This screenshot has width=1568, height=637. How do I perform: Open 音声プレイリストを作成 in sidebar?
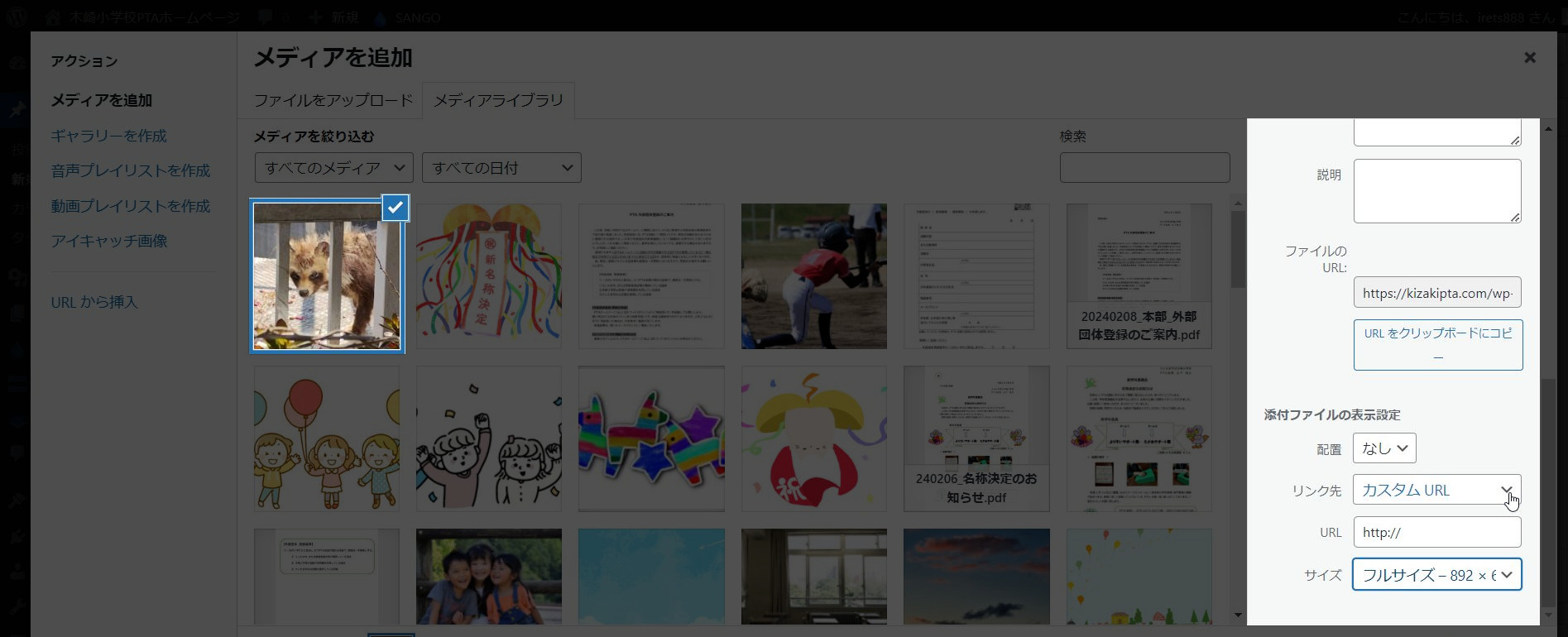130,170
